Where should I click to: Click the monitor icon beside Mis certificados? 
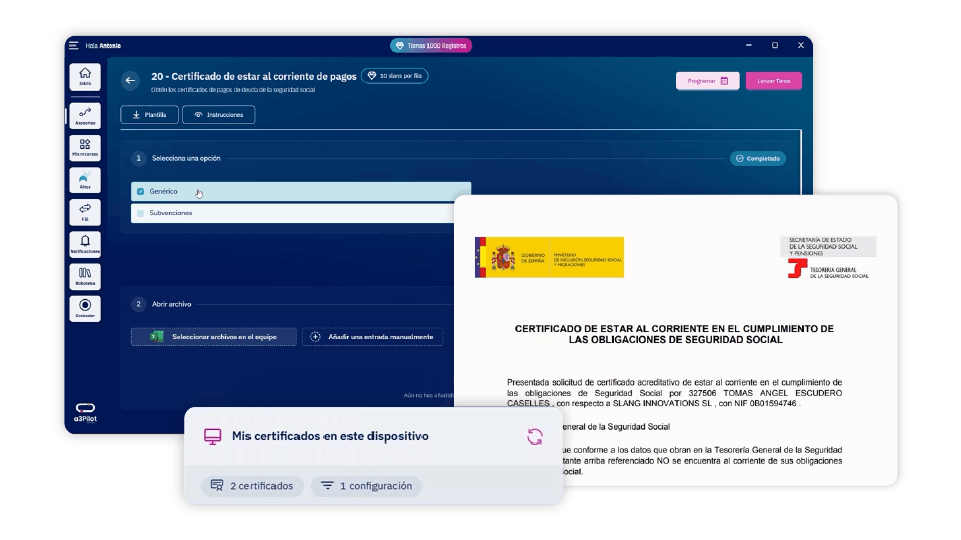pyautogui.click(x=213, y=436)
